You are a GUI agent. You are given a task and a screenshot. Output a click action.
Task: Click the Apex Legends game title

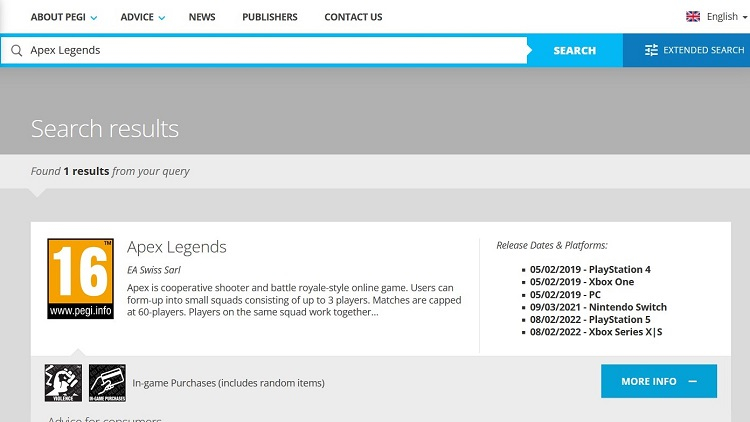[x=177, y=247]
